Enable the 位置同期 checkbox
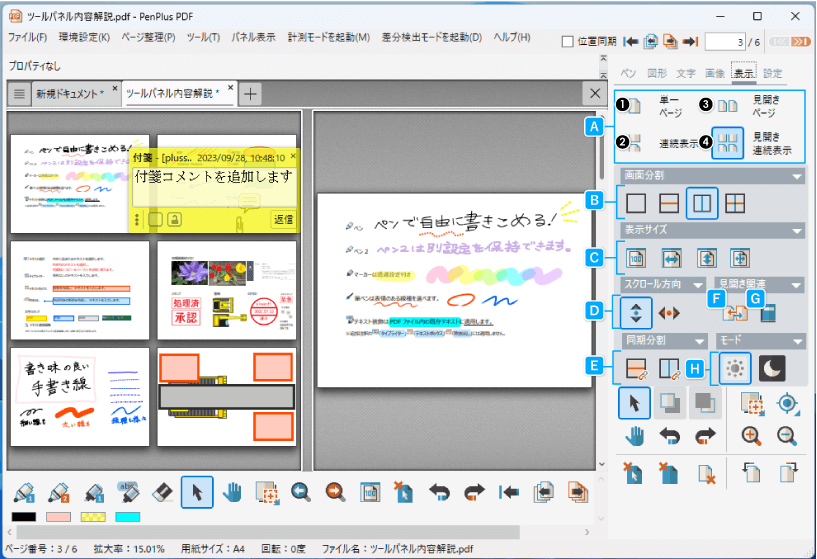This screenshot has height=559, width=817. coord(568,41)
